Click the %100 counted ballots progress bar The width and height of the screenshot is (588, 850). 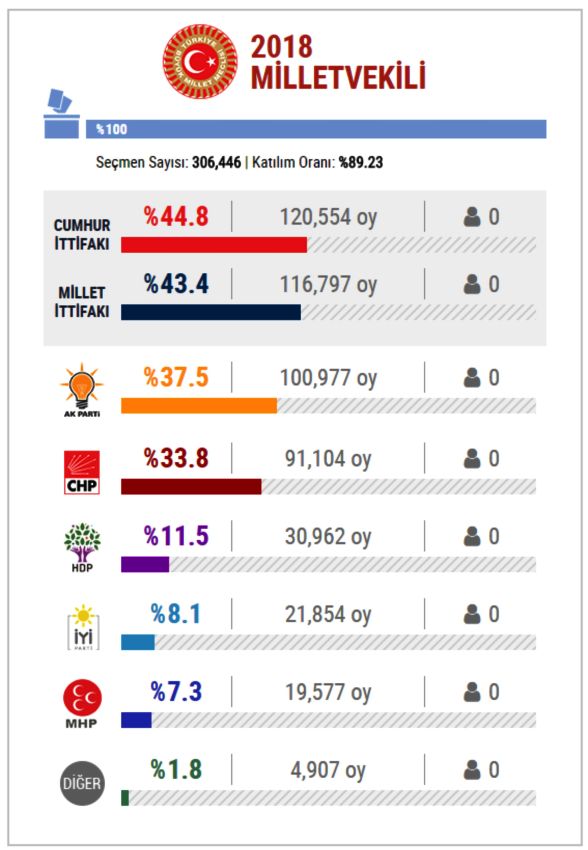tap(316, 129)
